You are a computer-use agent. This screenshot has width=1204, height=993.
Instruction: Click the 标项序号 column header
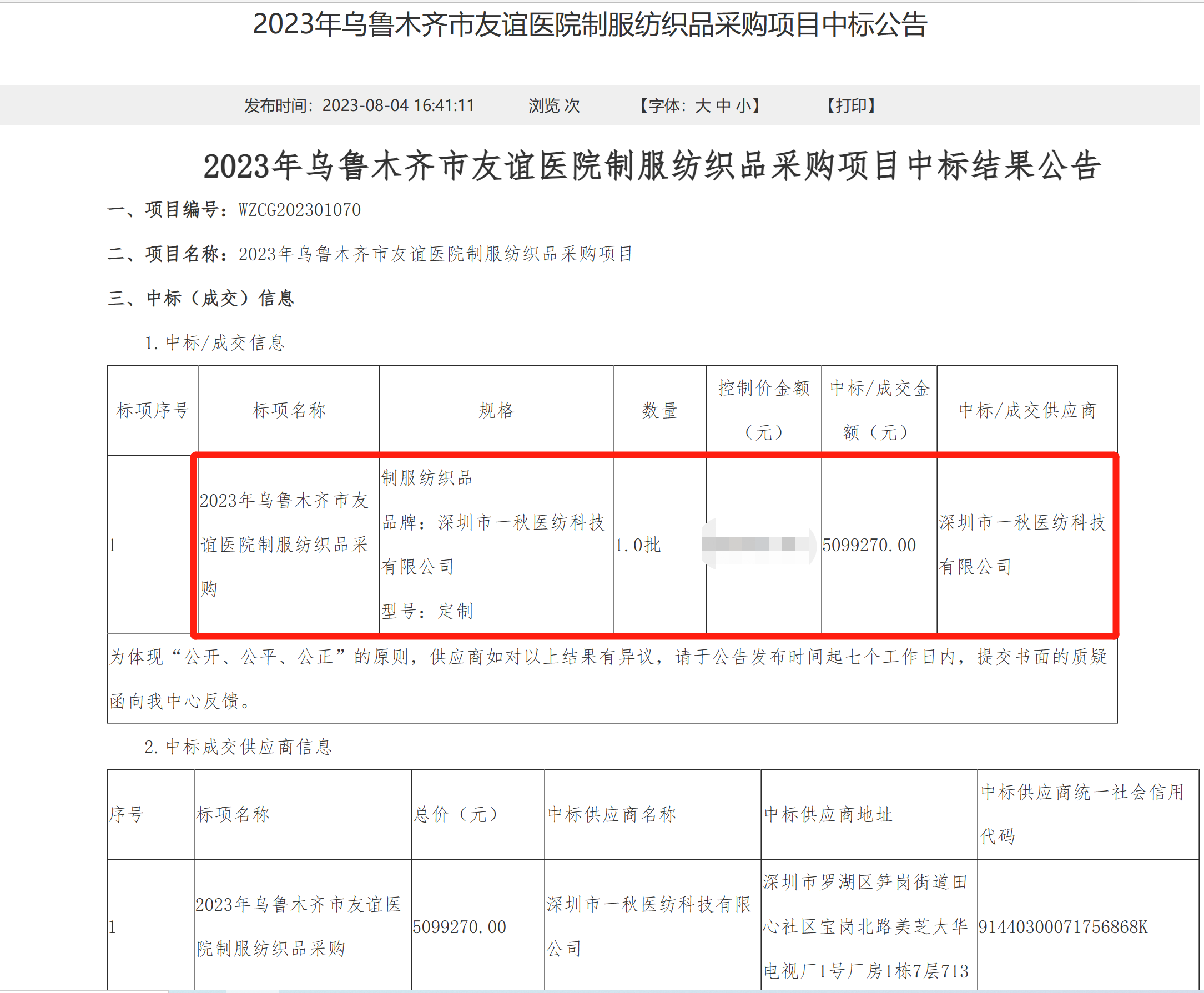pos(153,410)
